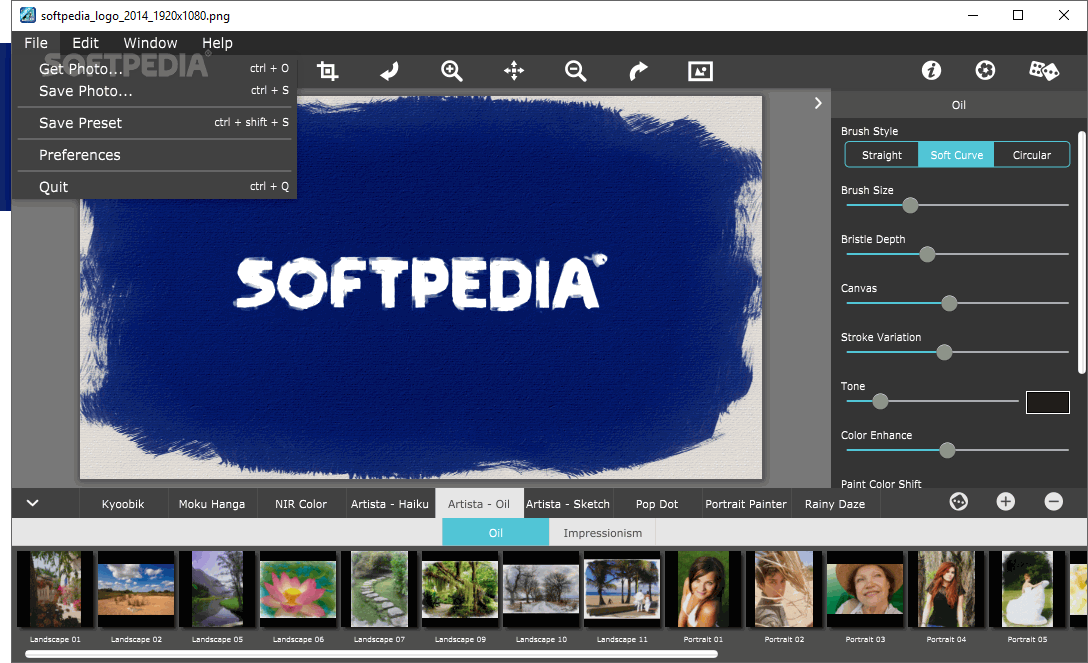Apply the Landscape 07 preset thumbnail
This screenshot has height=663, width=1088.
[x=379, y=589]
